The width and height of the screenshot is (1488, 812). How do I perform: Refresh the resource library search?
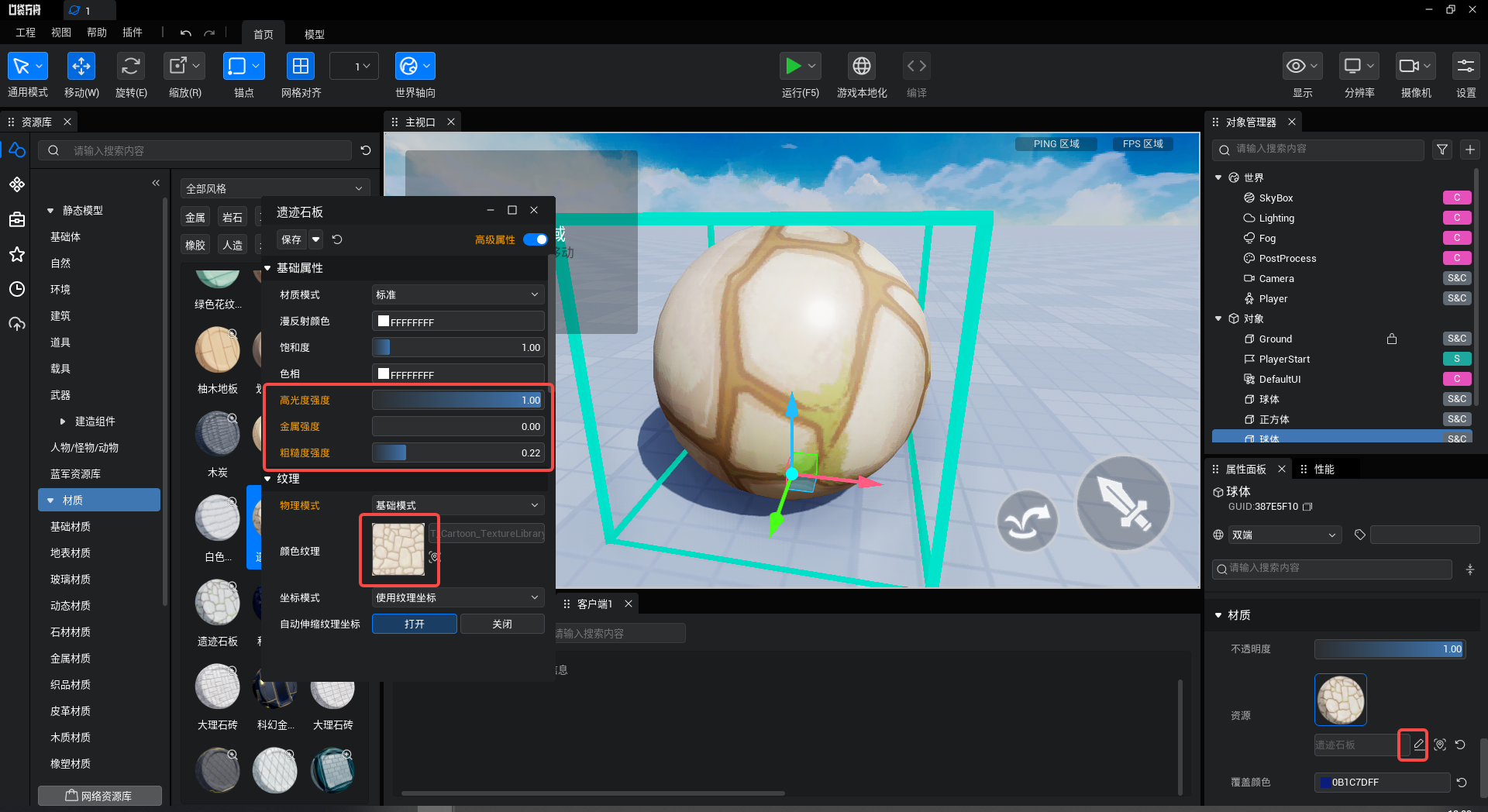coord(366,150)
